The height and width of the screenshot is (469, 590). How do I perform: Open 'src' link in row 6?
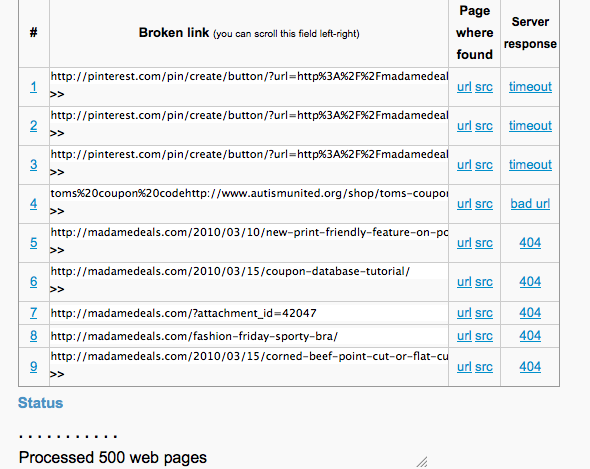coord(484,282)
